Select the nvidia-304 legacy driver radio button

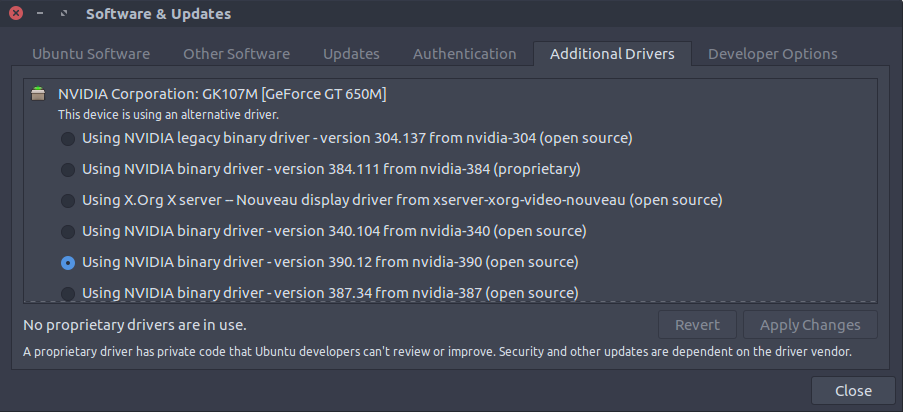[x=68, y=139]
